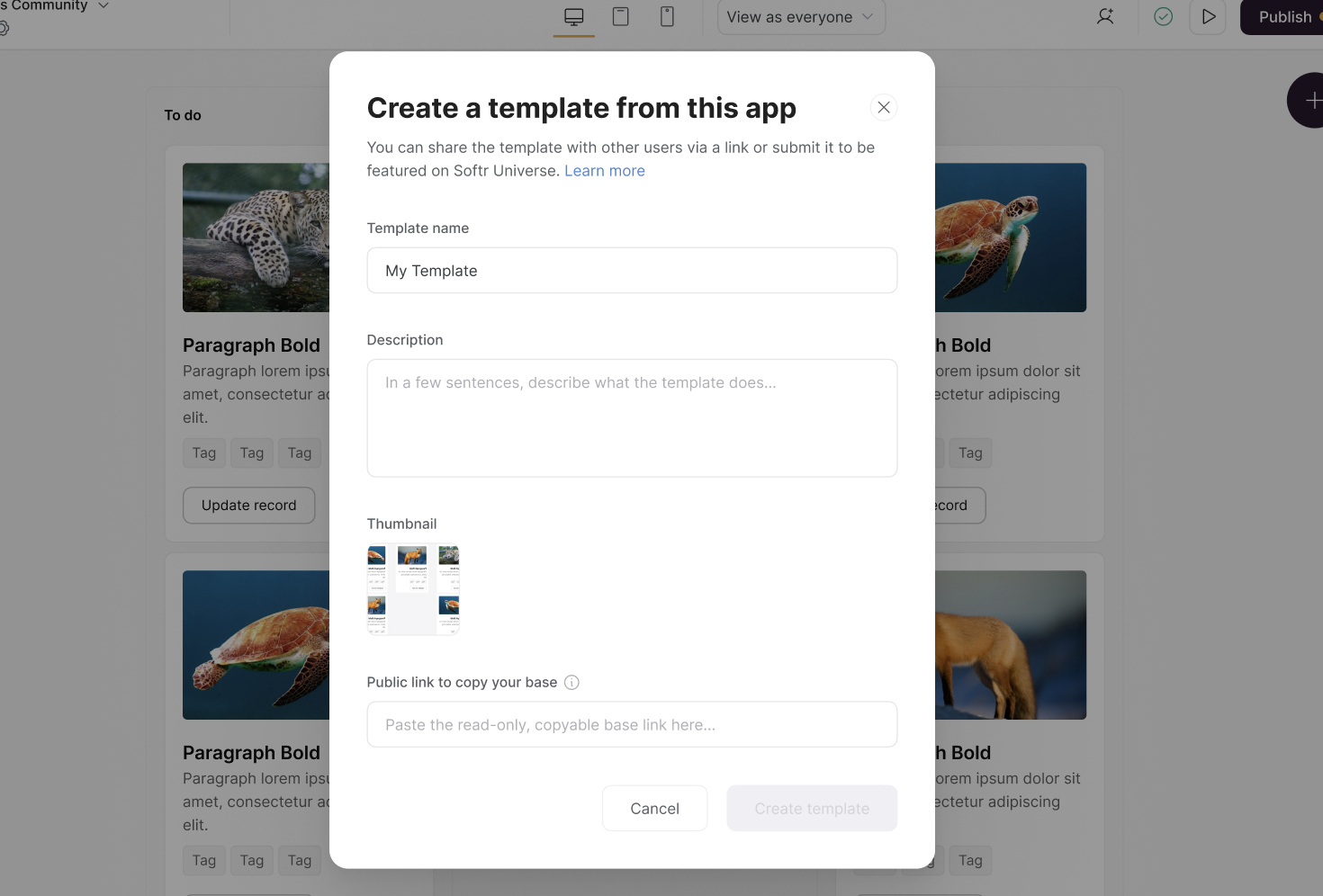Click the Preview play icon
The height and width of the screenshot is (896, 1323).
coord(1208,16)
